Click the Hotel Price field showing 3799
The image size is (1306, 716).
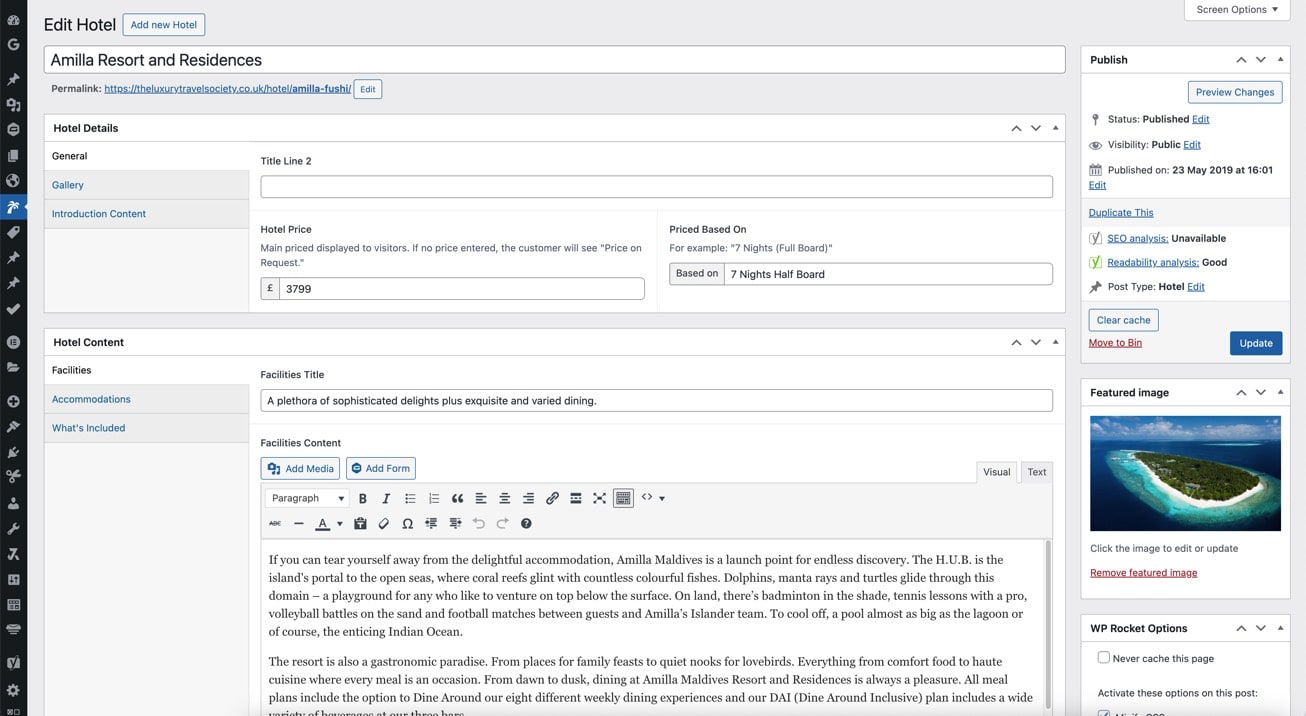(461, 289)
